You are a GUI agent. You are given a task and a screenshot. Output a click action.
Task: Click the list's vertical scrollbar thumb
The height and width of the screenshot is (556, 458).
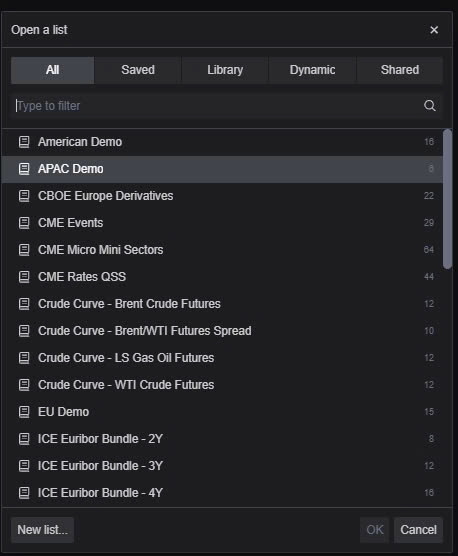pyautogui.click(x=447, y=199)
